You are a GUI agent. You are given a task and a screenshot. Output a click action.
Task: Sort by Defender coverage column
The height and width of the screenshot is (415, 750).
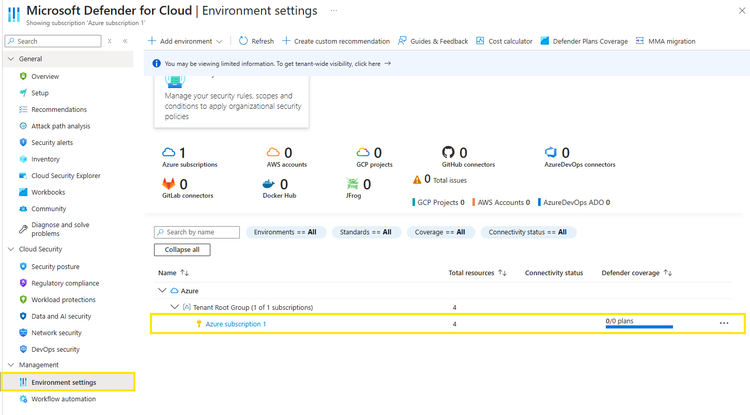[637, 273]
